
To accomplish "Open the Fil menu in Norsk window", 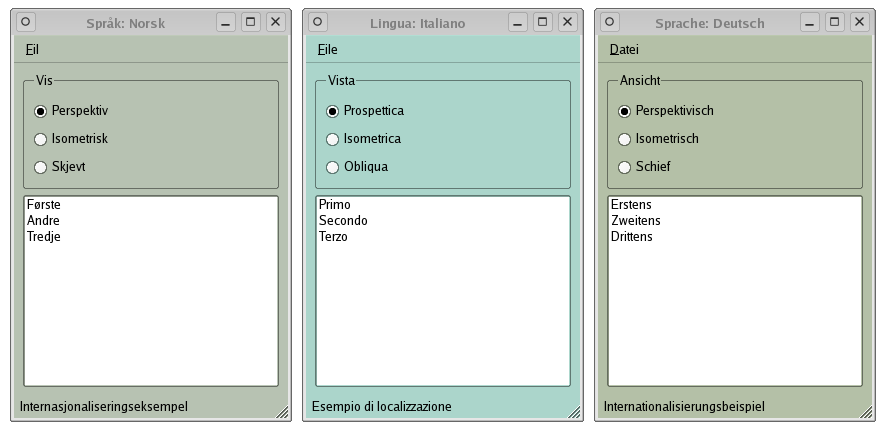I will click(x=31, y=49).
